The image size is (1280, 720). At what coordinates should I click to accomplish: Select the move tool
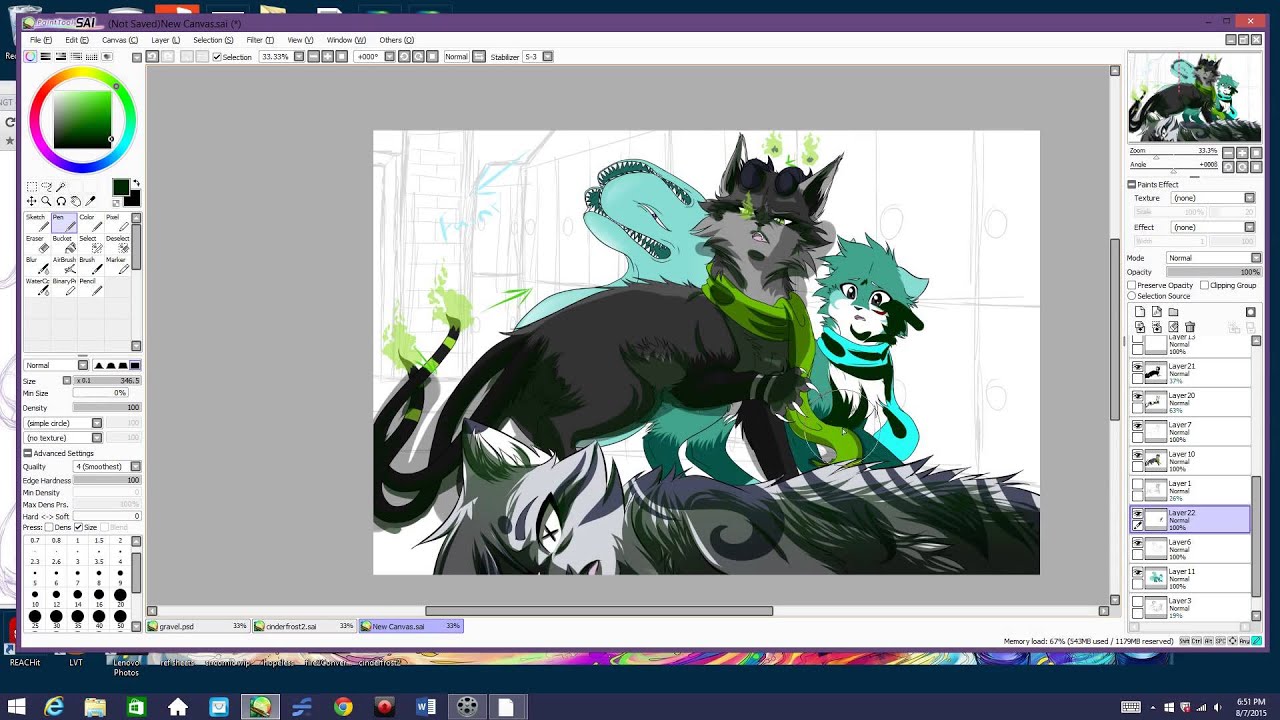click(32, 201)
